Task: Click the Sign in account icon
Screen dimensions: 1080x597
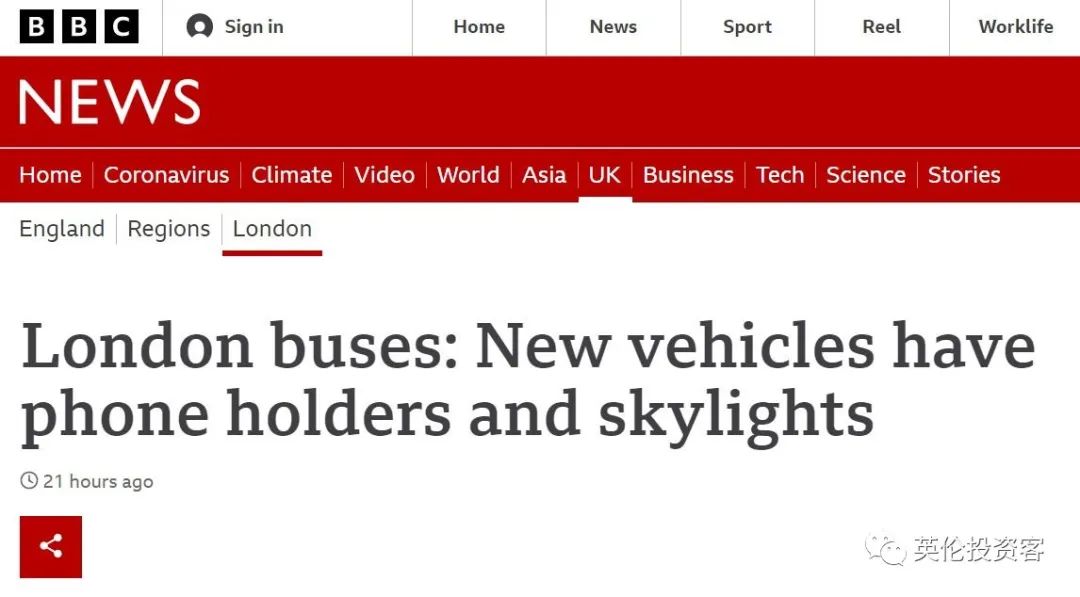Action: (x=200, y=27)
